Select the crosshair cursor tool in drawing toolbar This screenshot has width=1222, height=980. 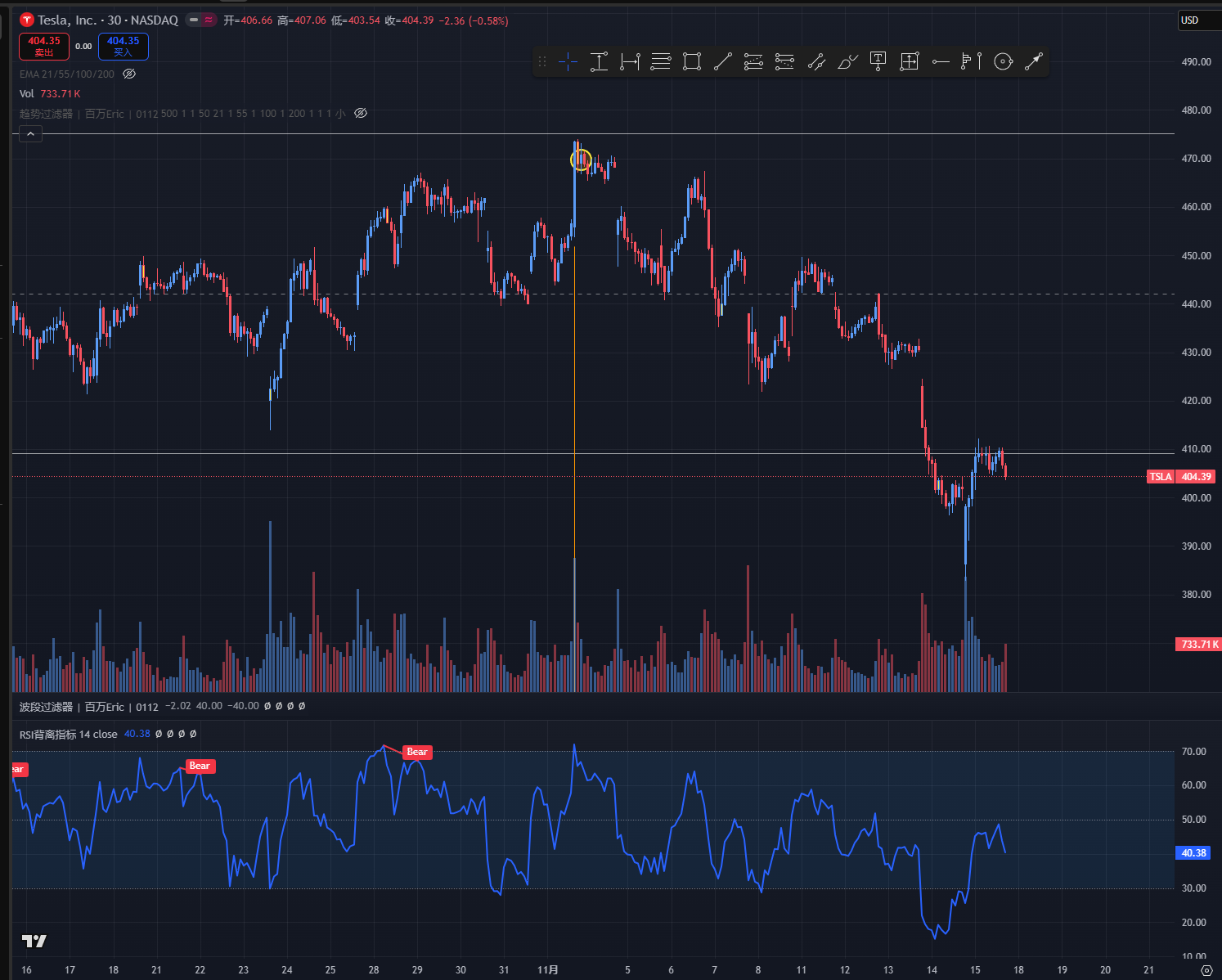coord(568,61)
